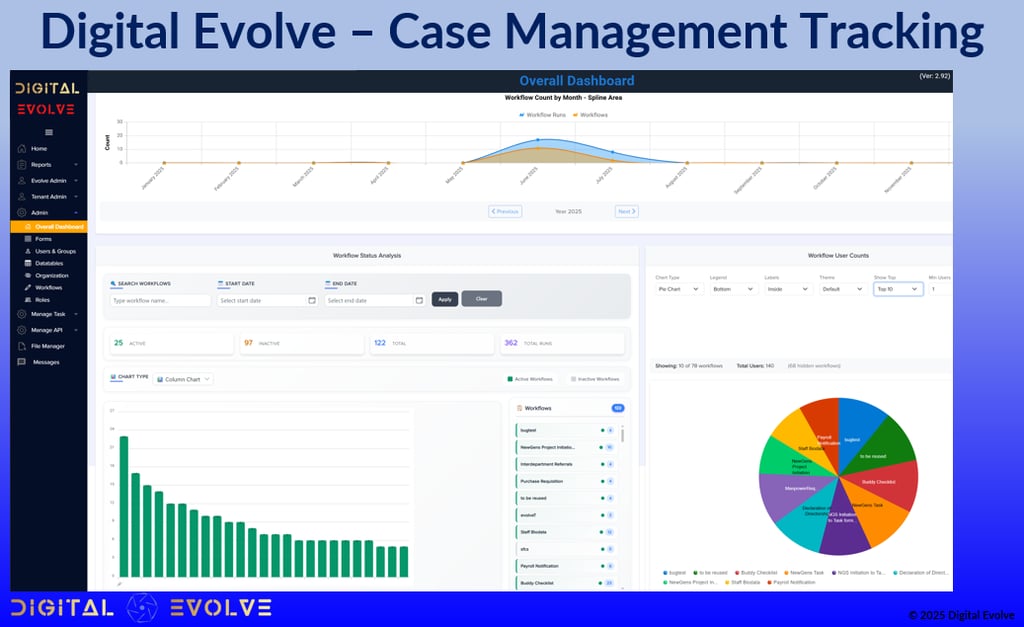Select Workflows in the Admin submenu

[x=49, y=287]
